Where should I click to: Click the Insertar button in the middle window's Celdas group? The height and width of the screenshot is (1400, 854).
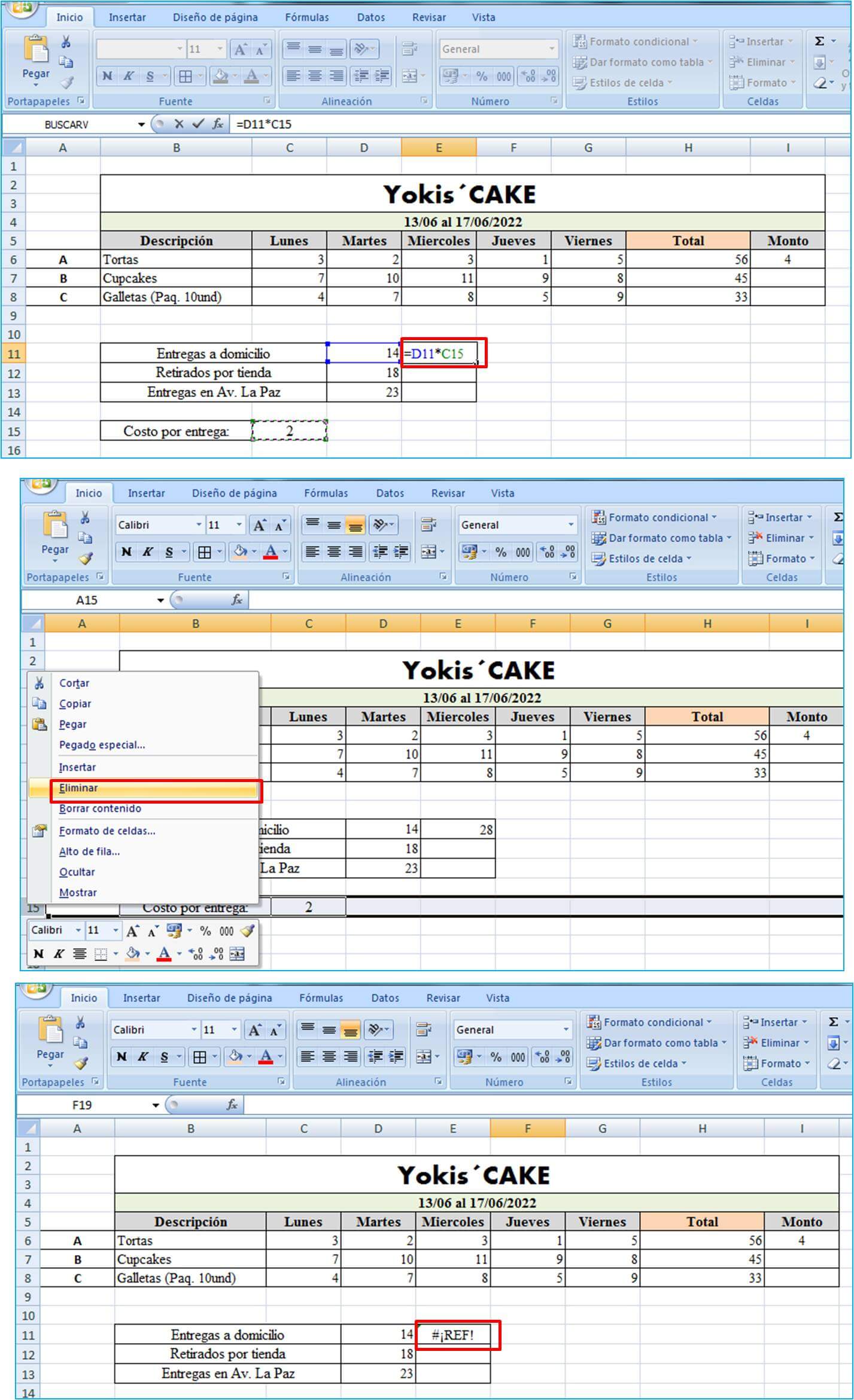780,517
